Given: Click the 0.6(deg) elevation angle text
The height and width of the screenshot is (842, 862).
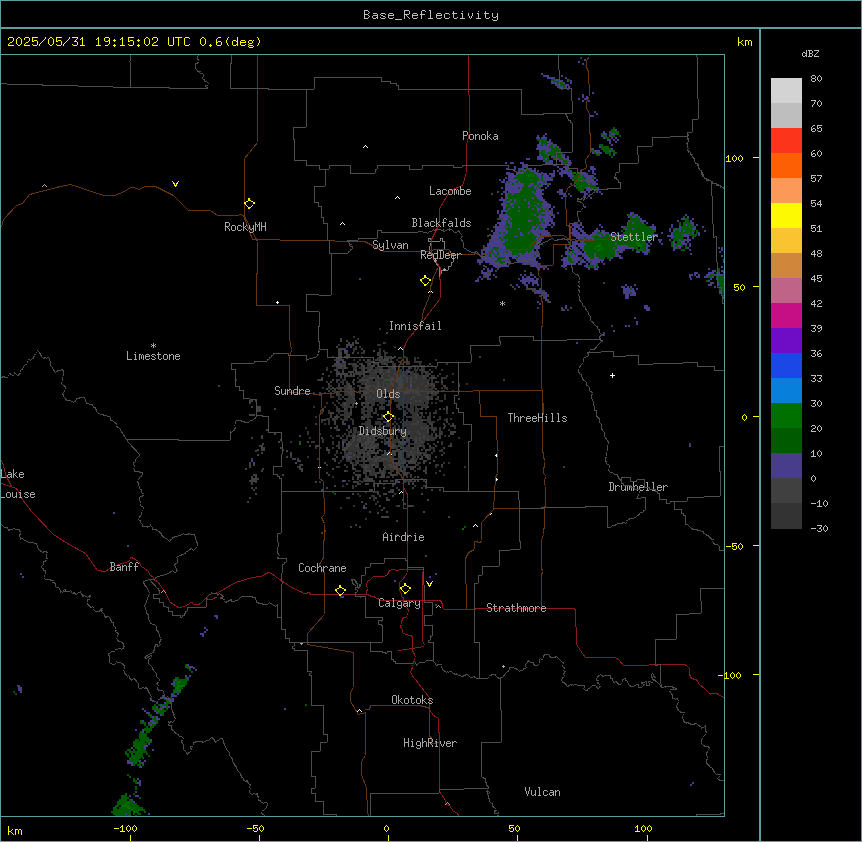Looking at the screenshot, I should pyautogui.click(x=230, y=42).
